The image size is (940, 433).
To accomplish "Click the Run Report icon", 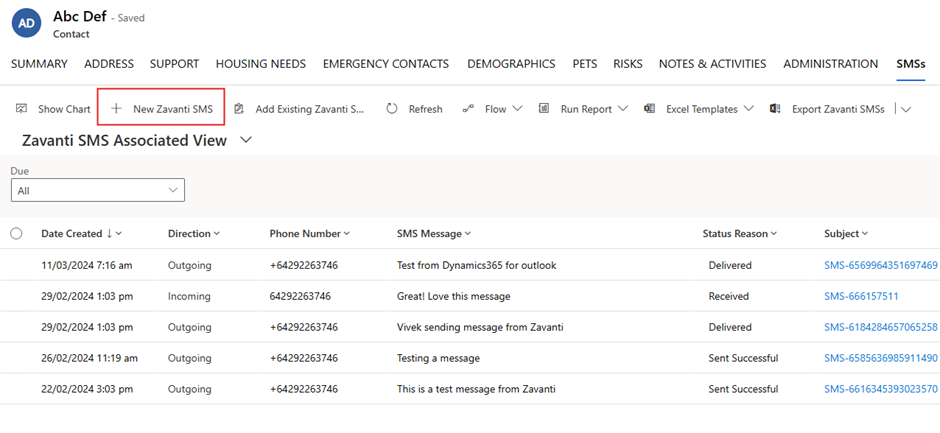I will point(544,109).
